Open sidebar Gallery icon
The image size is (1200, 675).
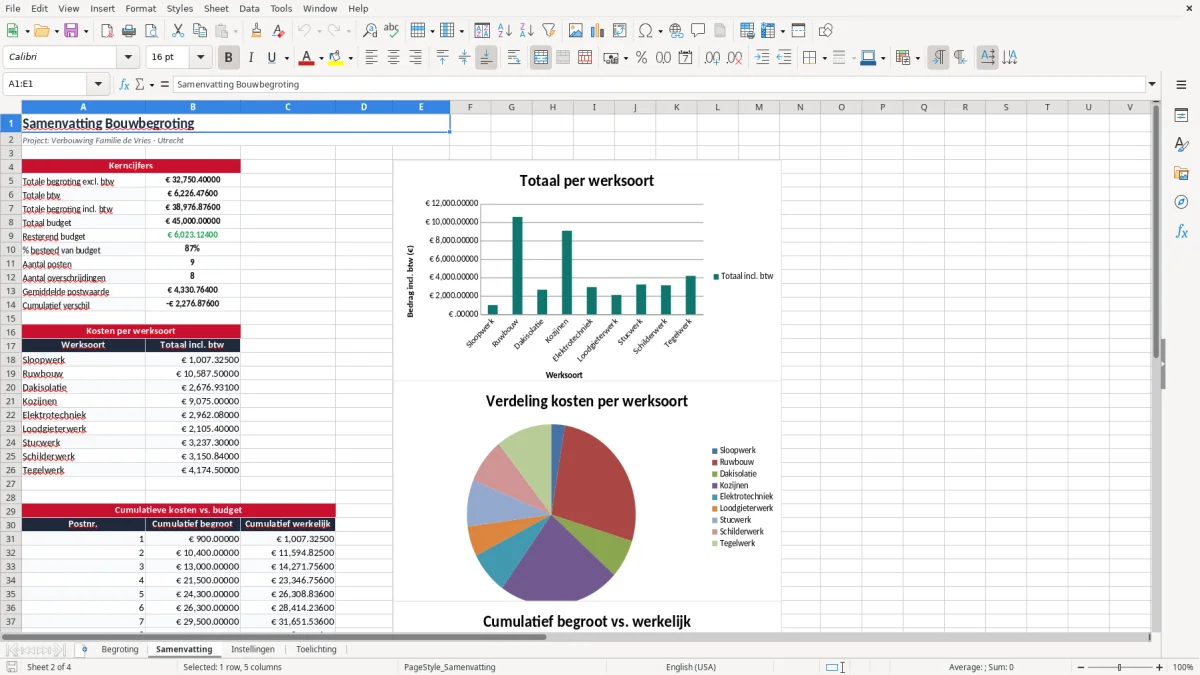1181,173
